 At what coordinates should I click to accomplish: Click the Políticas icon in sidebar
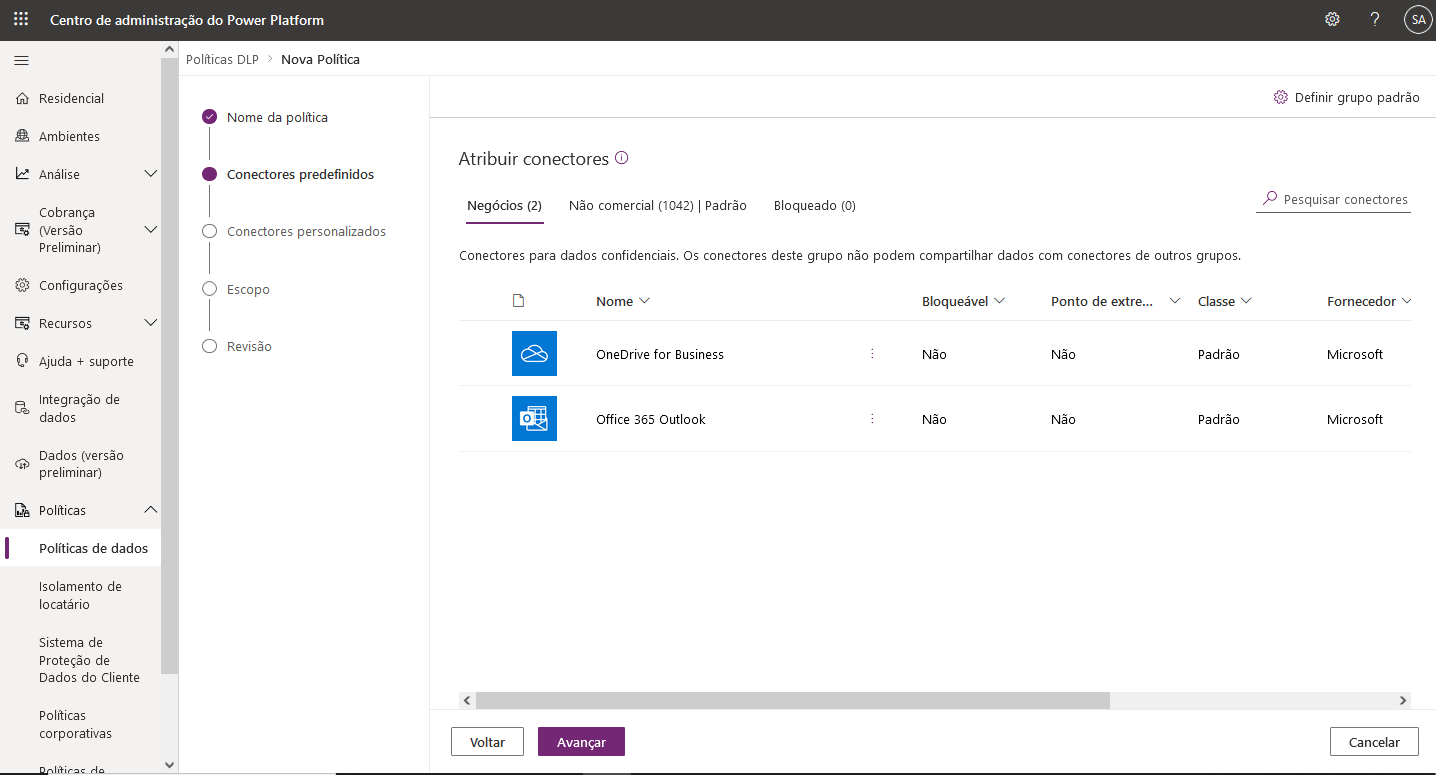(x=22, y=510)
